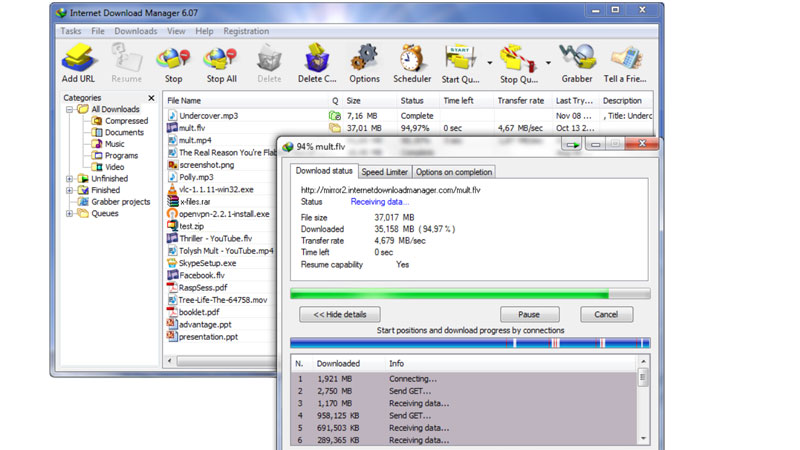Image resolution: width=800 pixels, height=450 pixels.
Task: Select the Programs category folder
Action: pyautogui.click(x=115, y=156)
